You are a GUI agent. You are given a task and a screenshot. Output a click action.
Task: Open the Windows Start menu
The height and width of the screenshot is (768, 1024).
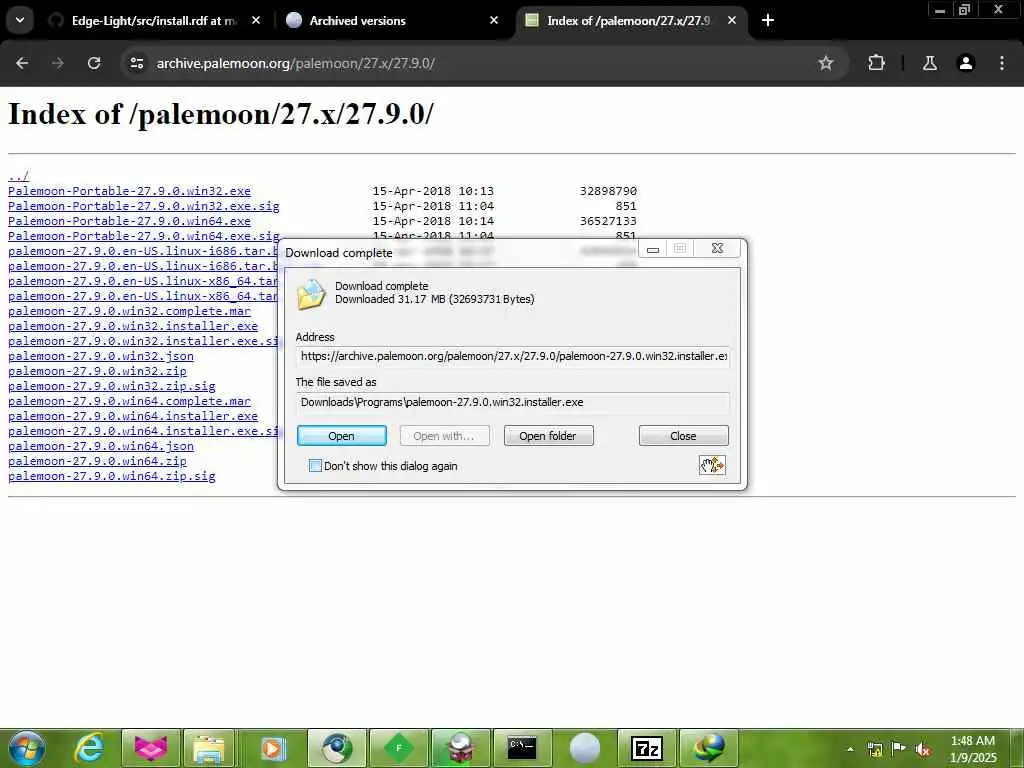coord(26,748)
